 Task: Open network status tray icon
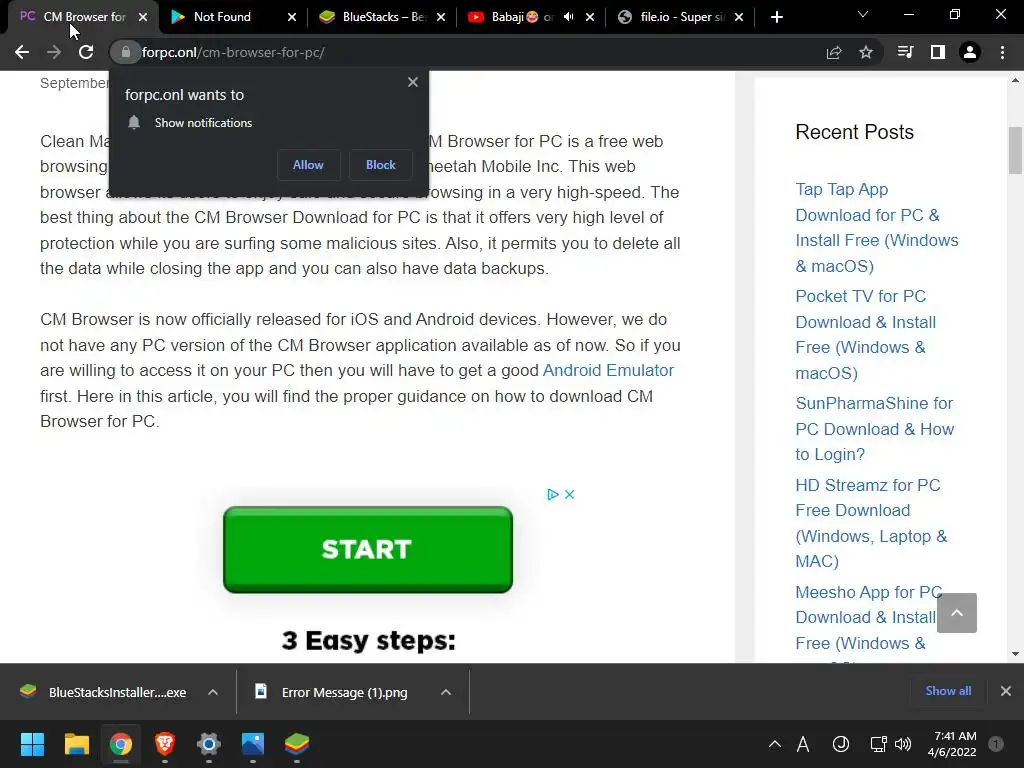pyautogui.click(x=878, y=744)
